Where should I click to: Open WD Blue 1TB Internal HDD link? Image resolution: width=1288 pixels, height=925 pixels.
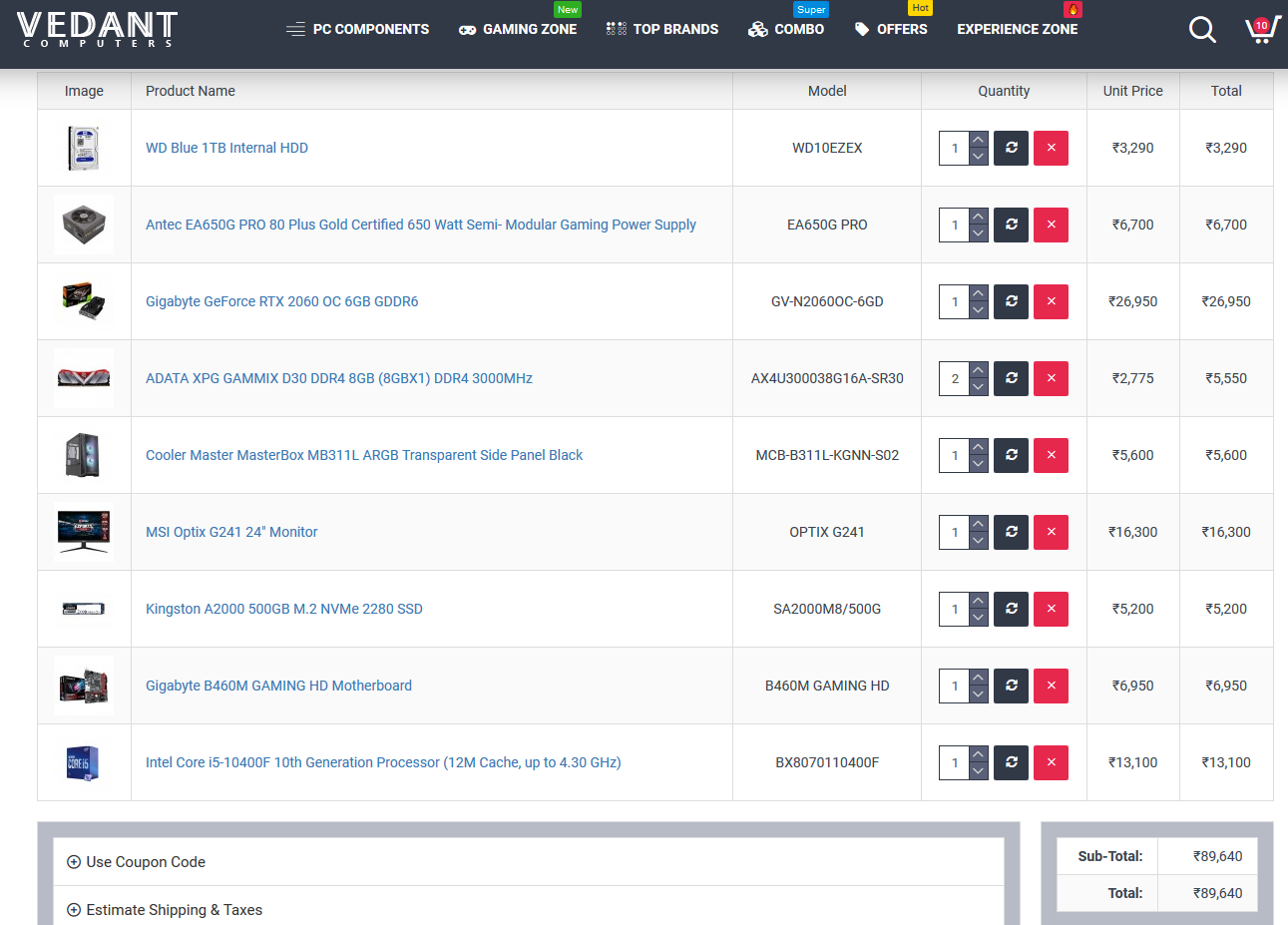coord(226,148)
